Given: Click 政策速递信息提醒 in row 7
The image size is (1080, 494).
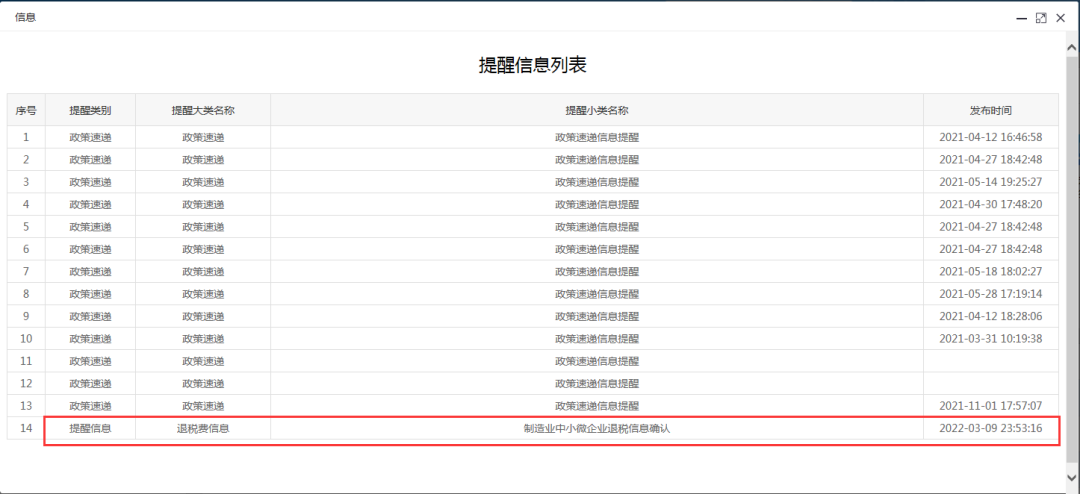Looking at the screenshot, I should tap(596, 271).
